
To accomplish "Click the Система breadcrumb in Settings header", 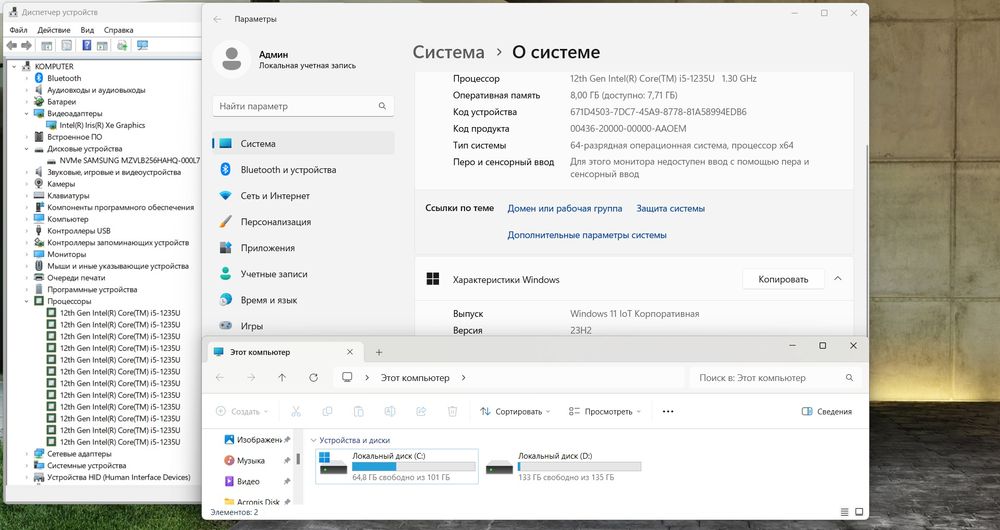I will pyautogui.click(x=448, y=52).
